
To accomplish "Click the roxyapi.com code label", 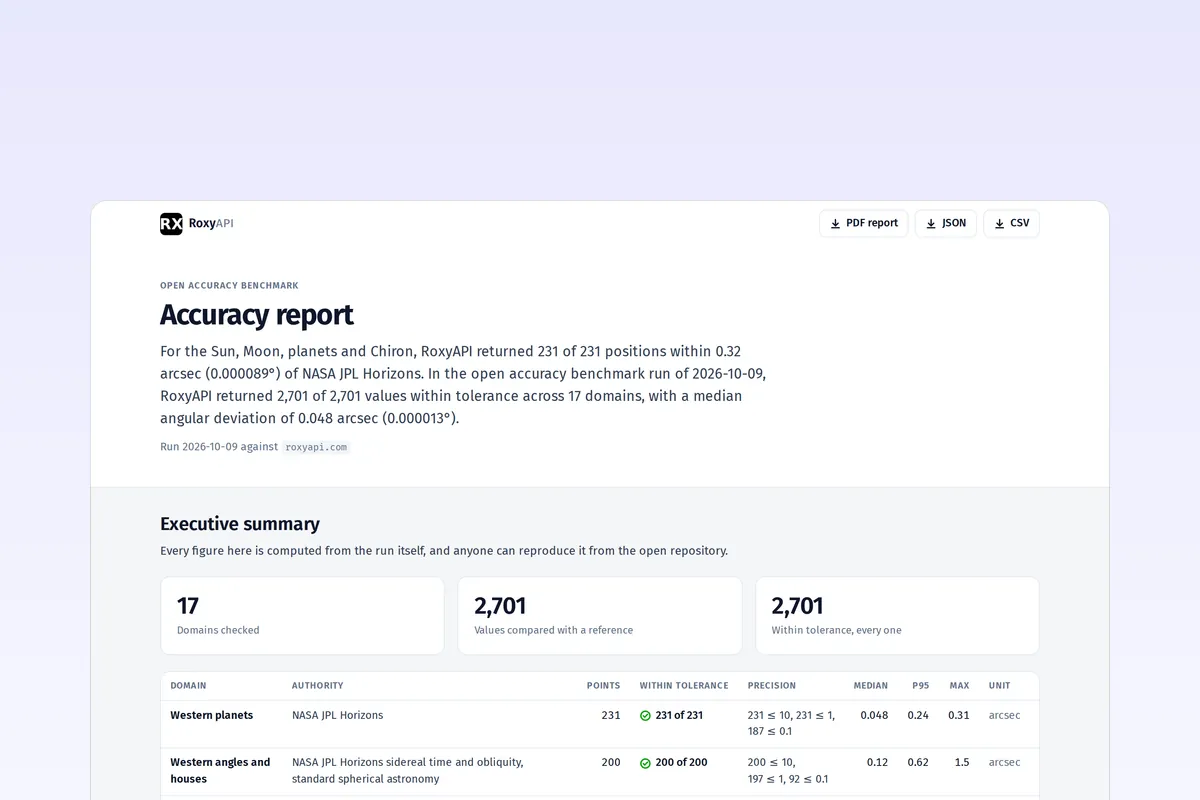I will [316, 447].
